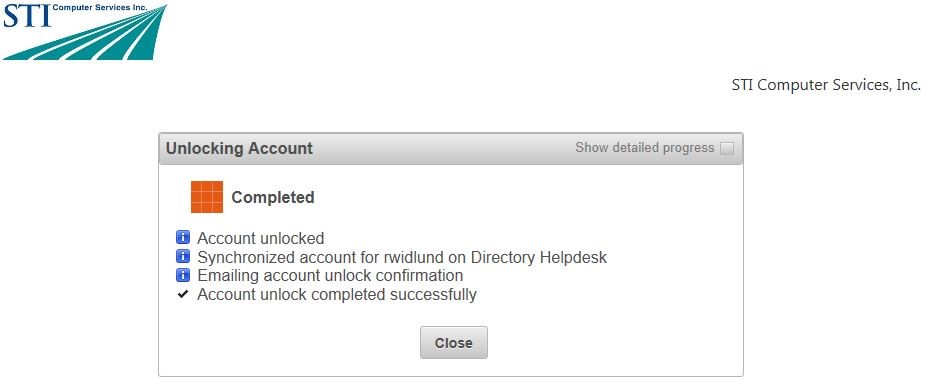Click the teal road stripes logo graphic

[89, 37]
